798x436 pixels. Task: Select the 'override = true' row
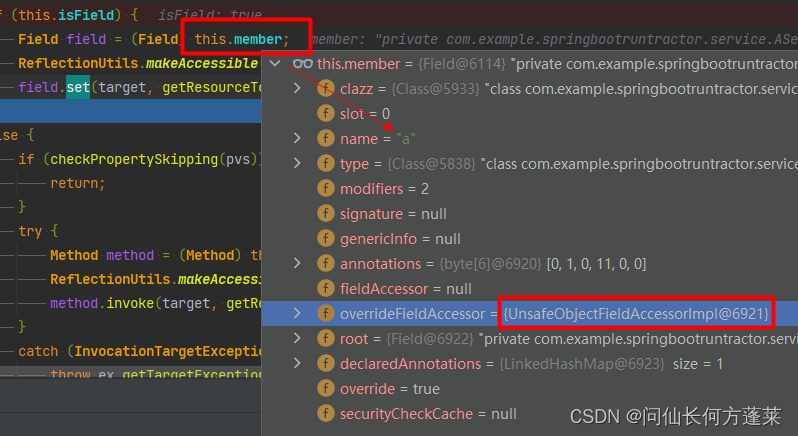click(x=530, y=388)
